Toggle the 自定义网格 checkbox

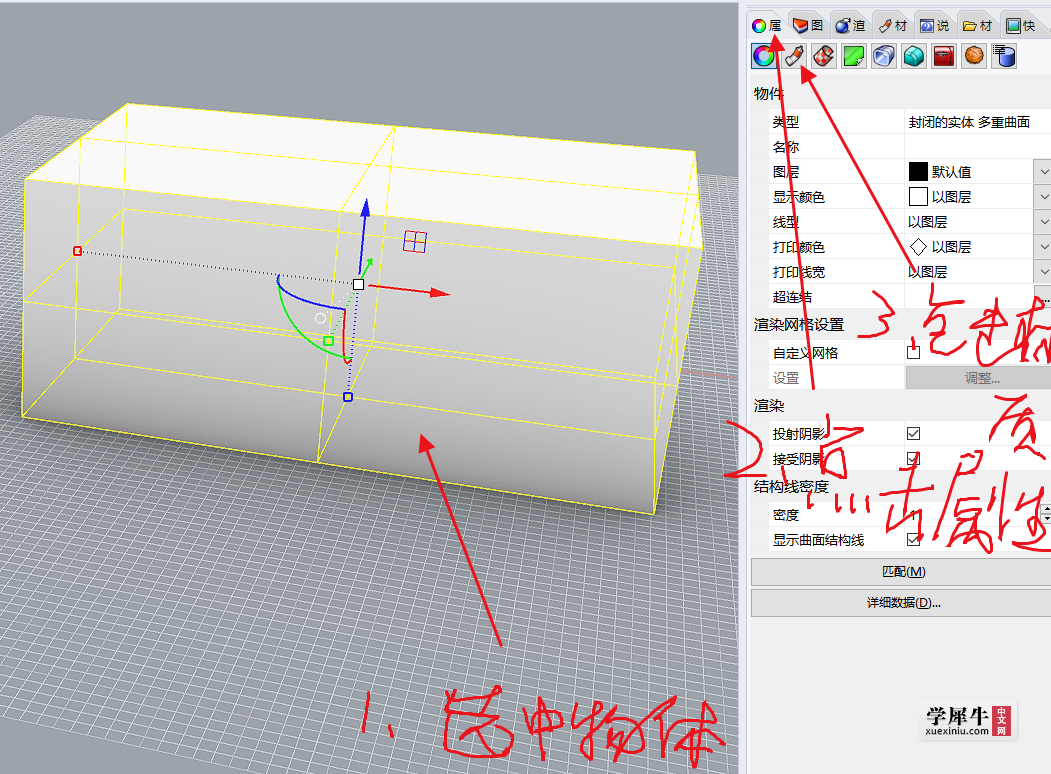pyautogui.click(x=914, y=352)
